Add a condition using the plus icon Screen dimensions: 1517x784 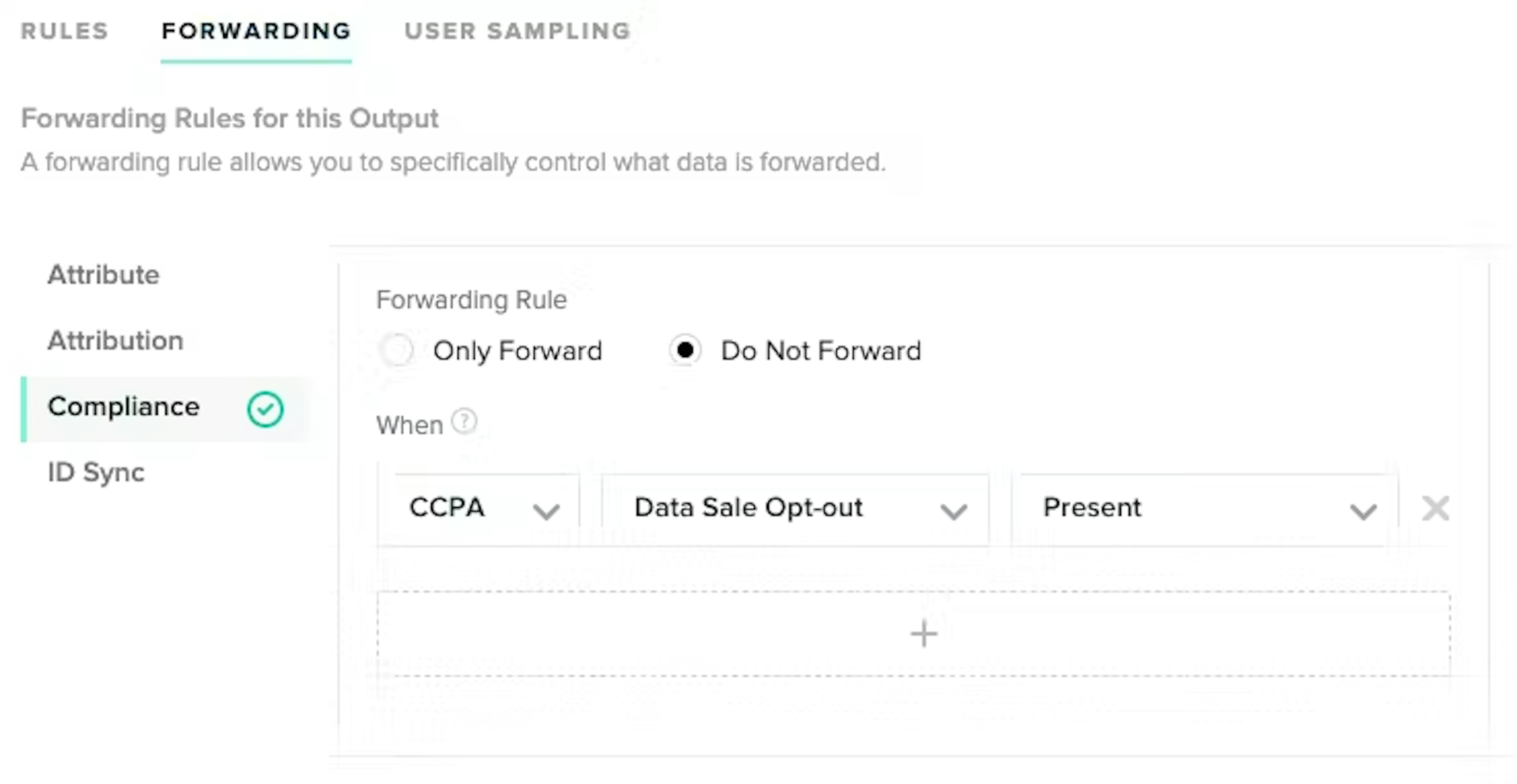922,634
